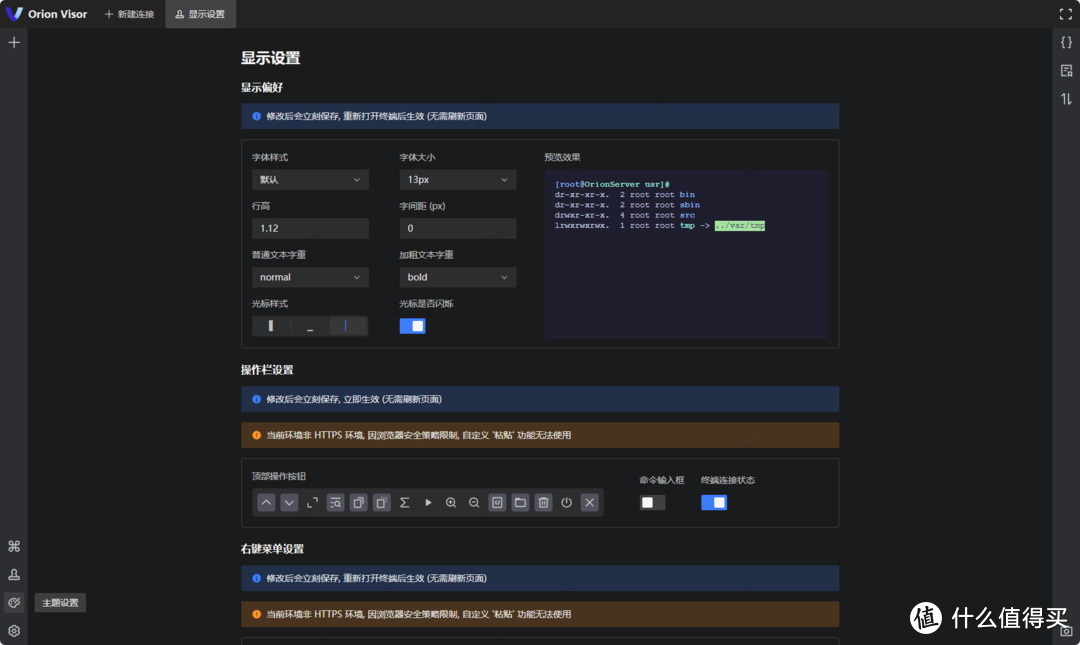
Task: Open the bold font weight dropdown showing bold
Action: (x=458, y=277)
